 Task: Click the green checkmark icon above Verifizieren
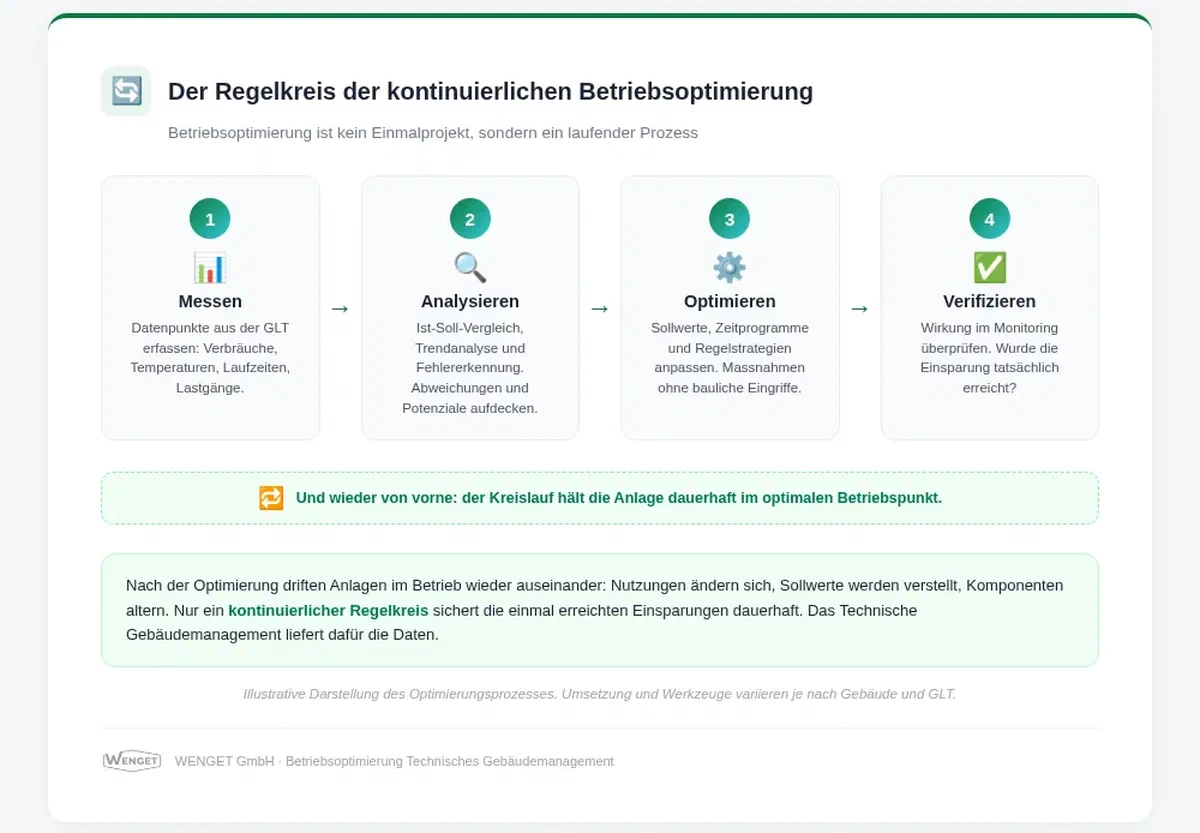tap(990, 267)
